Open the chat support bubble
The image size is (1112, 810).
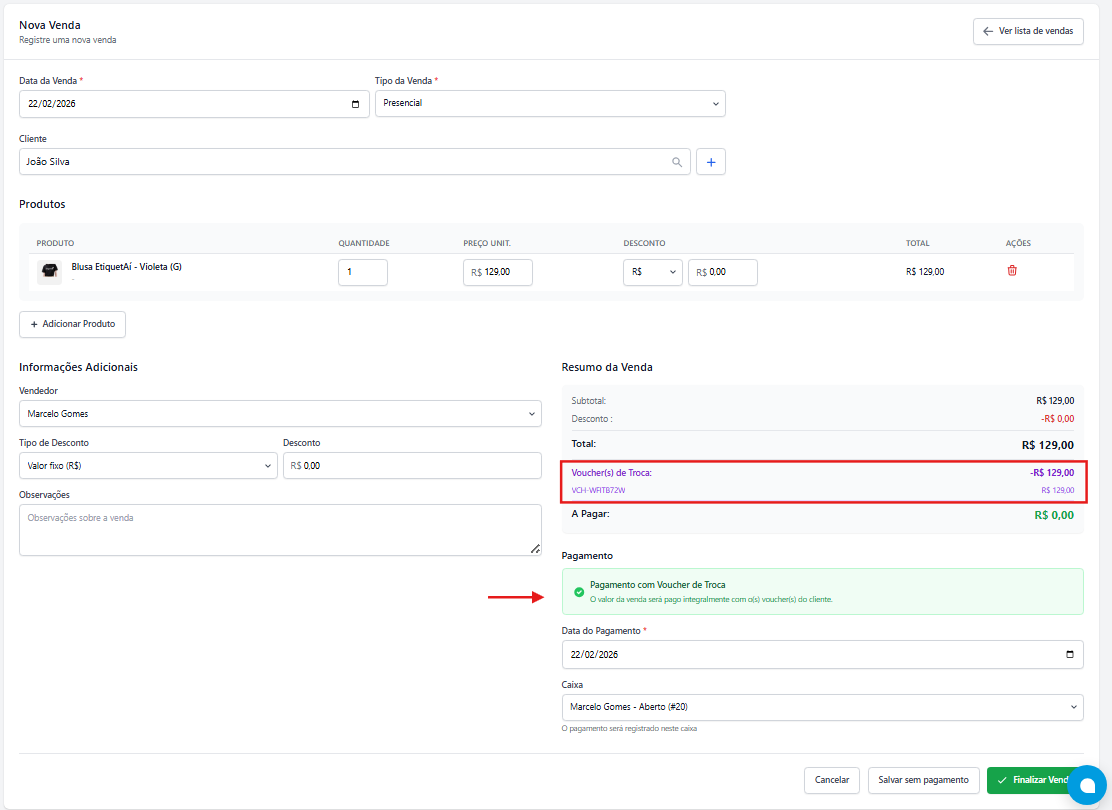1086,785
